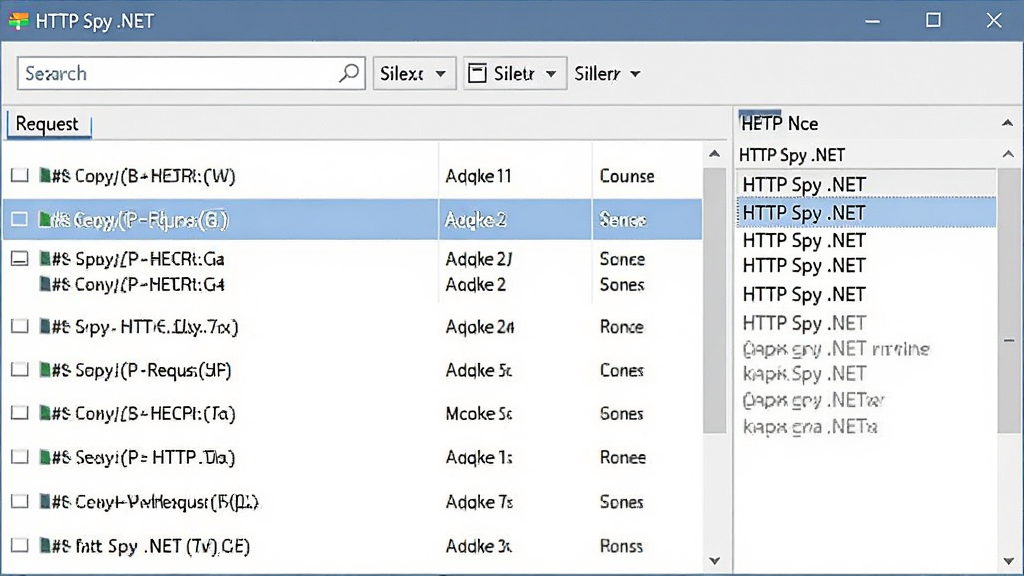Tick checkbox for Copy/(B+HETRI:(W) row
This screenshot has height=576, width=1024.
pyautogui.click(x=20, y=175)
